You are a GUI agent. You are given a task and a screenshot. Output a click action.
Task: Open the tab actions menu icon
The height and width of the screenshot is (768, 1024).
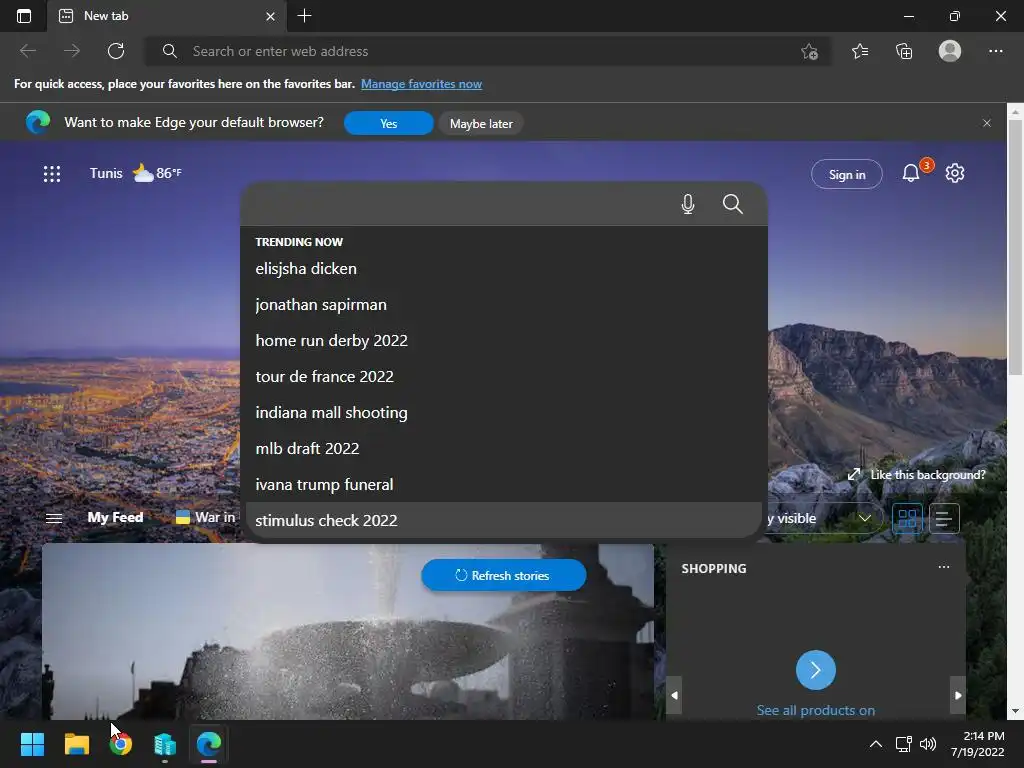(24, 16)
